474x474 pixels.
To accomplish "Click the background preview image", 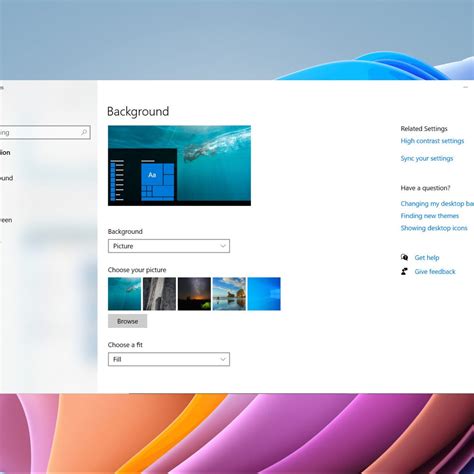I will tap(179, 166).
